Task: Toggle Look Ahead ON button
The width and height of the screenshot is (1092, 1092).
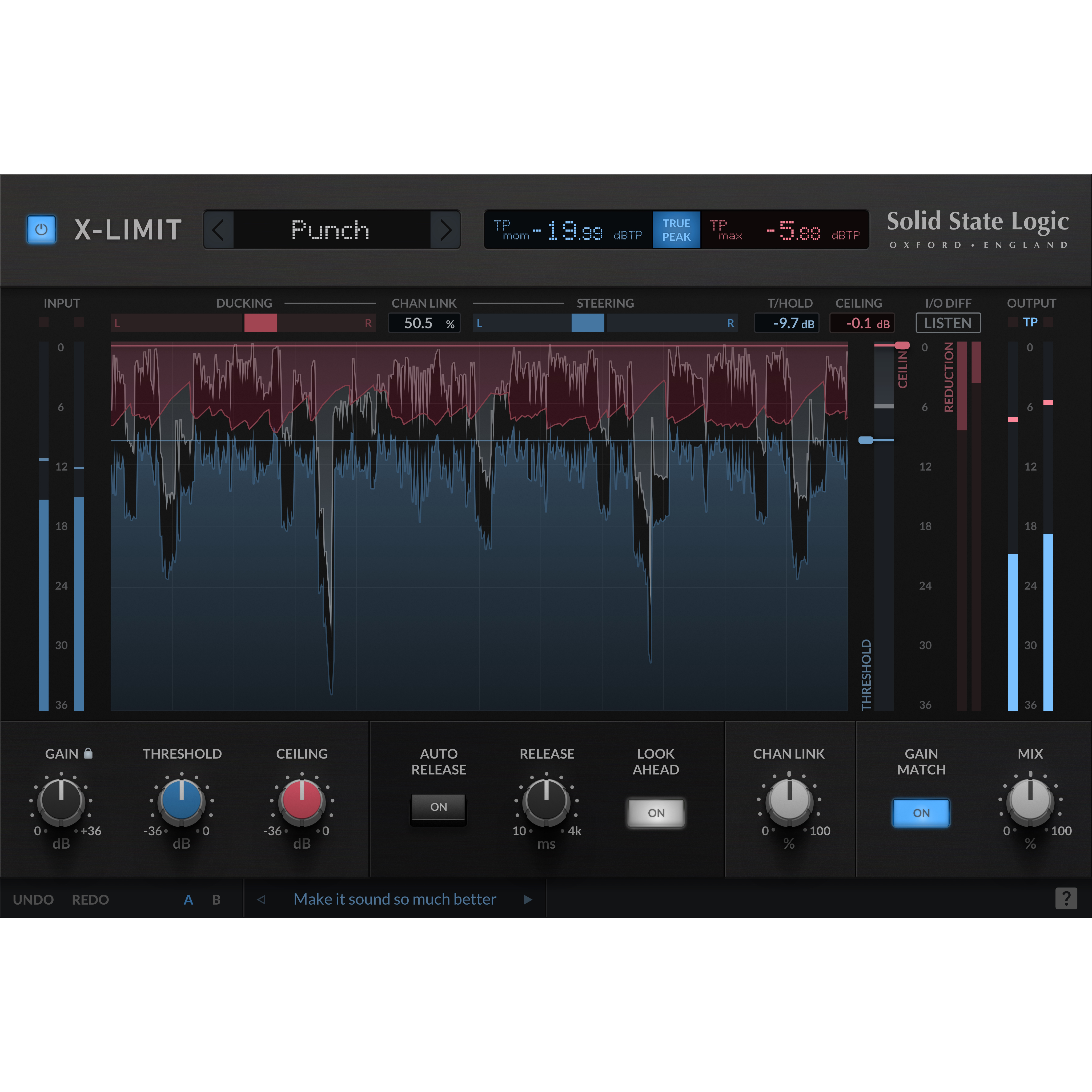Action: tap(656, 813)
